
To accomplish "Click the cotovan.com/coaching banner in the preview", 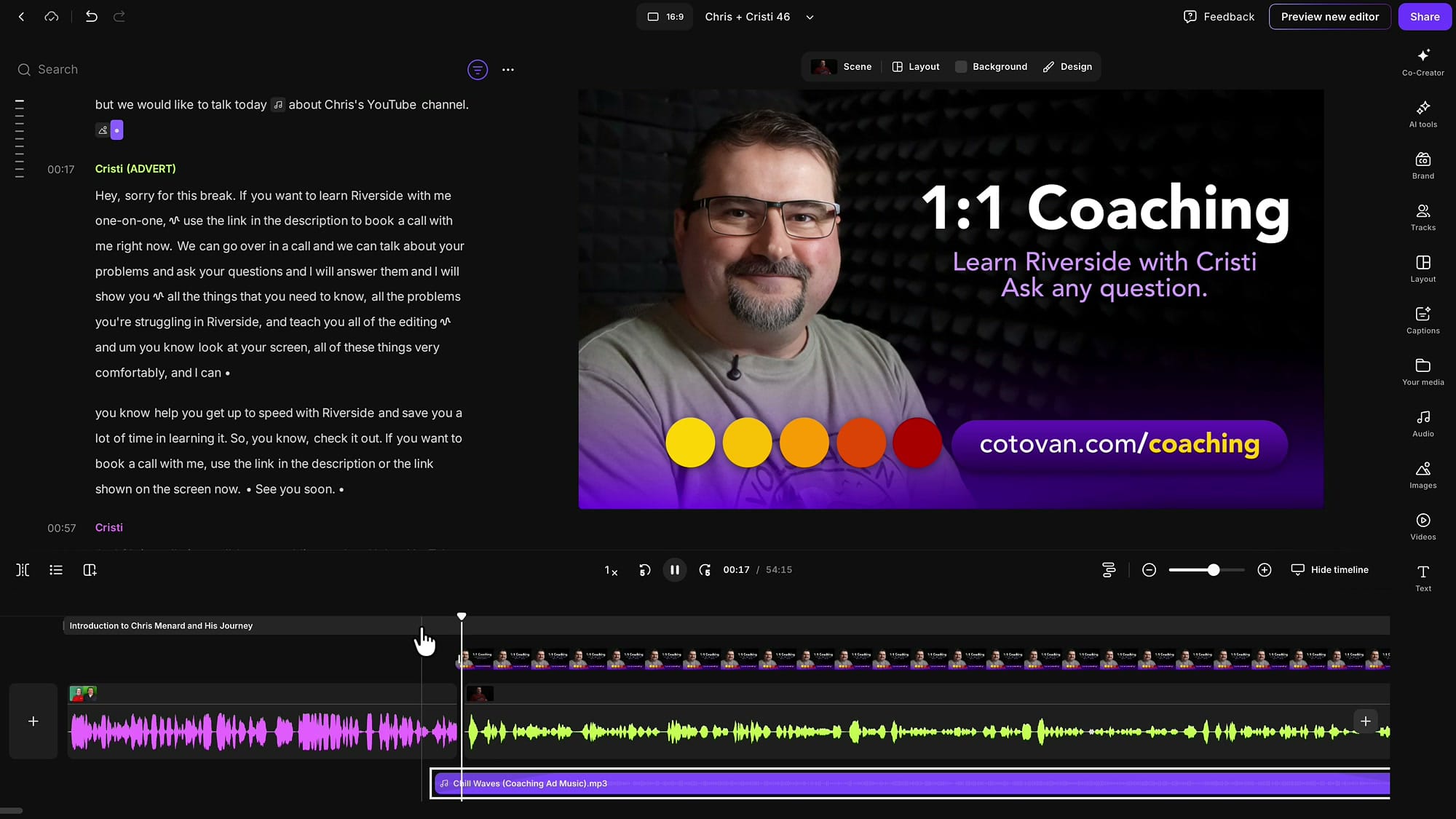I will [x=1119, y=443].
